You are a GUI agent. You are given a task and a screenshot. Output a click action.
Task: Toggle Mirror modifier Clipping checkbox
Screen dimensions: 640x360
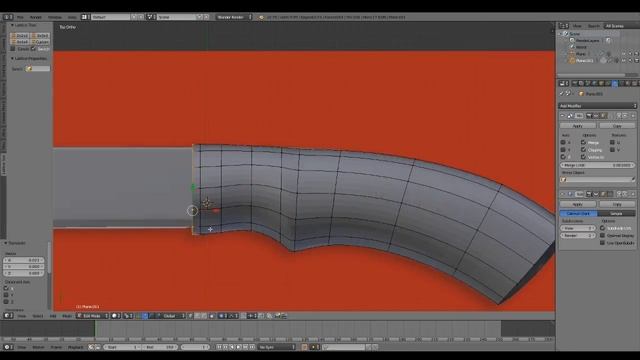tap(583, 150)
